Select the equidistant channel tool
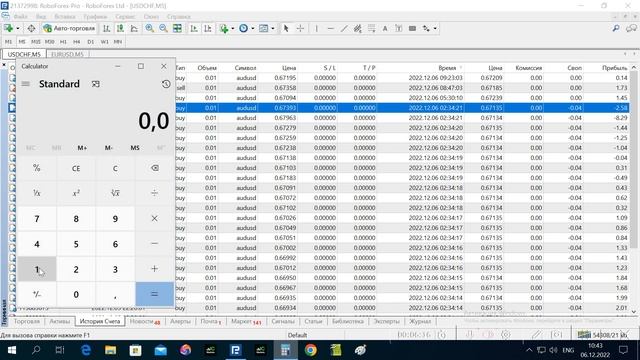 tap(358, 28)
